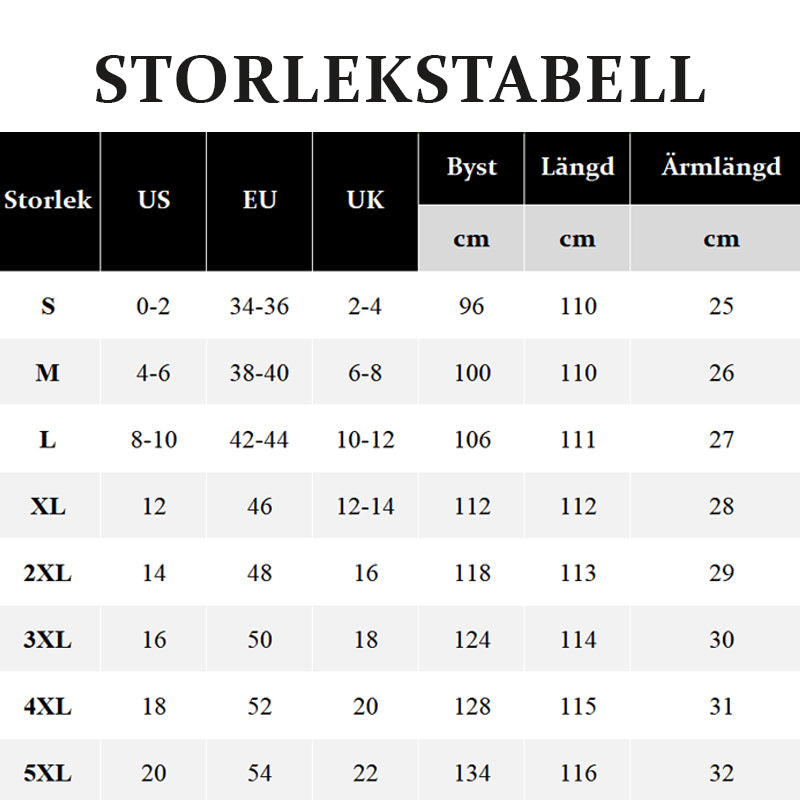Select the Storlek column header
The height and width of the screenshot is (800, 800).
coord(48,199)
